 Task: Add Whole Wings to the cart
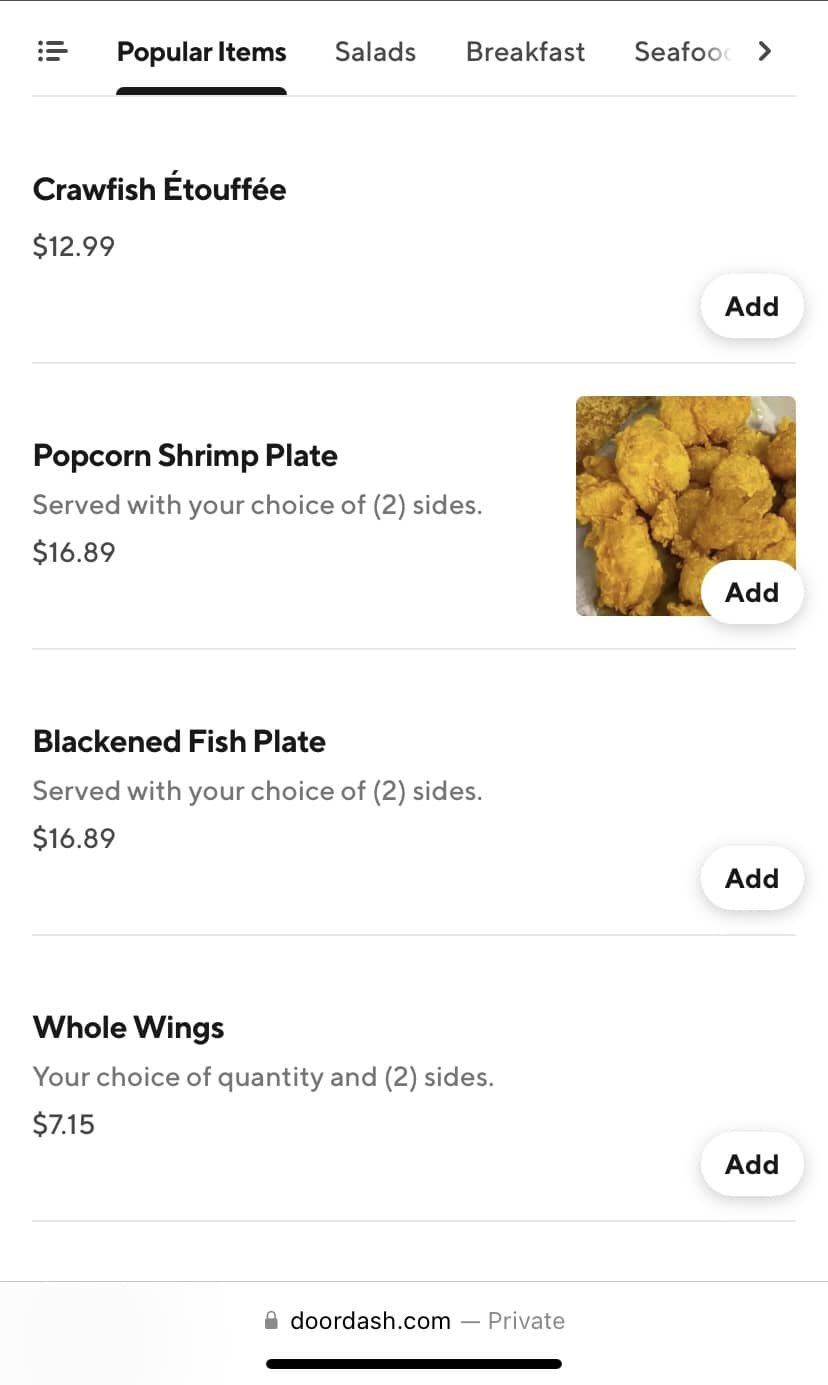click(x=751, y=1164)
